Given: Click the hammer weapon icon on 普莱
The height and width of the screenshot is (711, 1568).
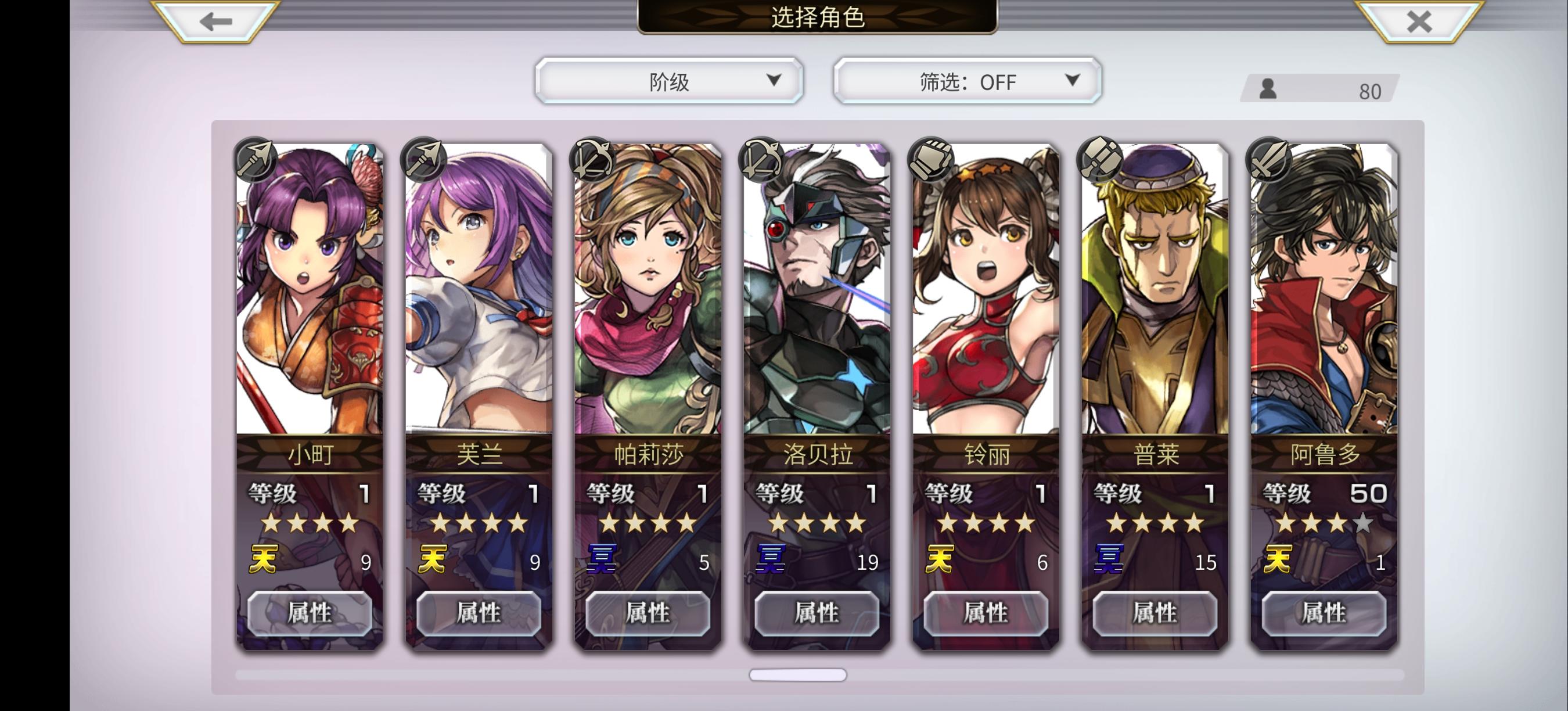Looking at the screenshot, I should tap(1099, 160).
